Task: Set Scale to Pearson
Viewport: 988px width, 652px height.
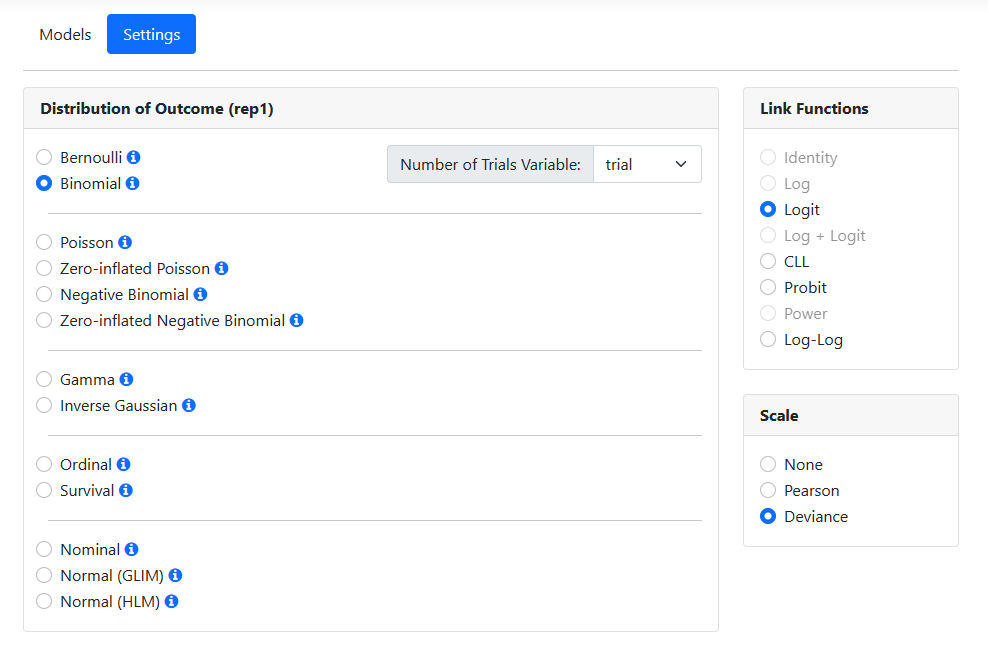Action: tap(768, 491)
